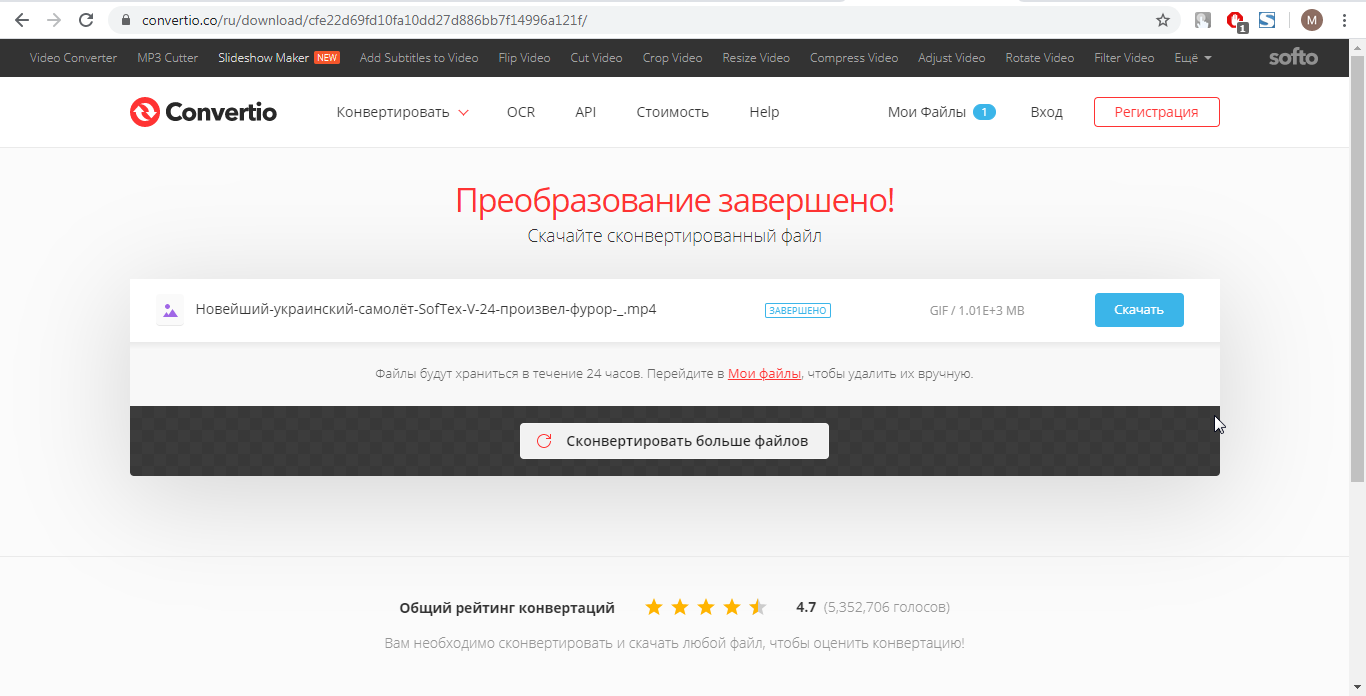This screenshot has height=696, width=1366.
Task: Click the first rating star
Action: coord(654,607)
